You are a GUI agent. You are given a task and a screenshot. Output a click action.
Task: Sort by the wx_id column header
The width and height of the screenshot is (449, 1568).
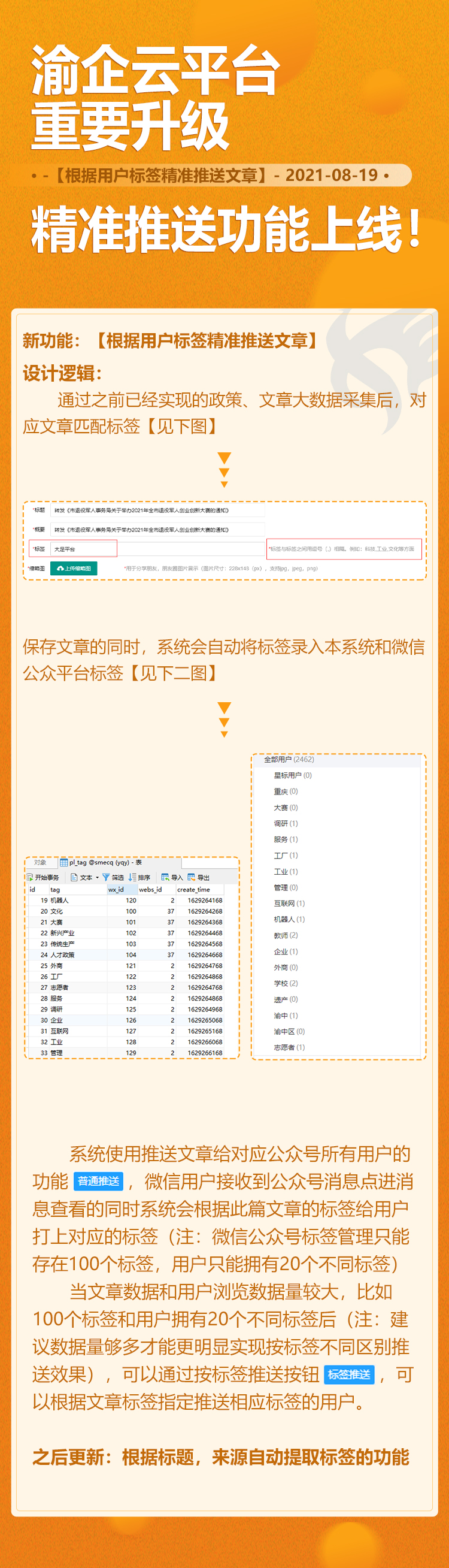pyautogui.click(x=122, y=889)
